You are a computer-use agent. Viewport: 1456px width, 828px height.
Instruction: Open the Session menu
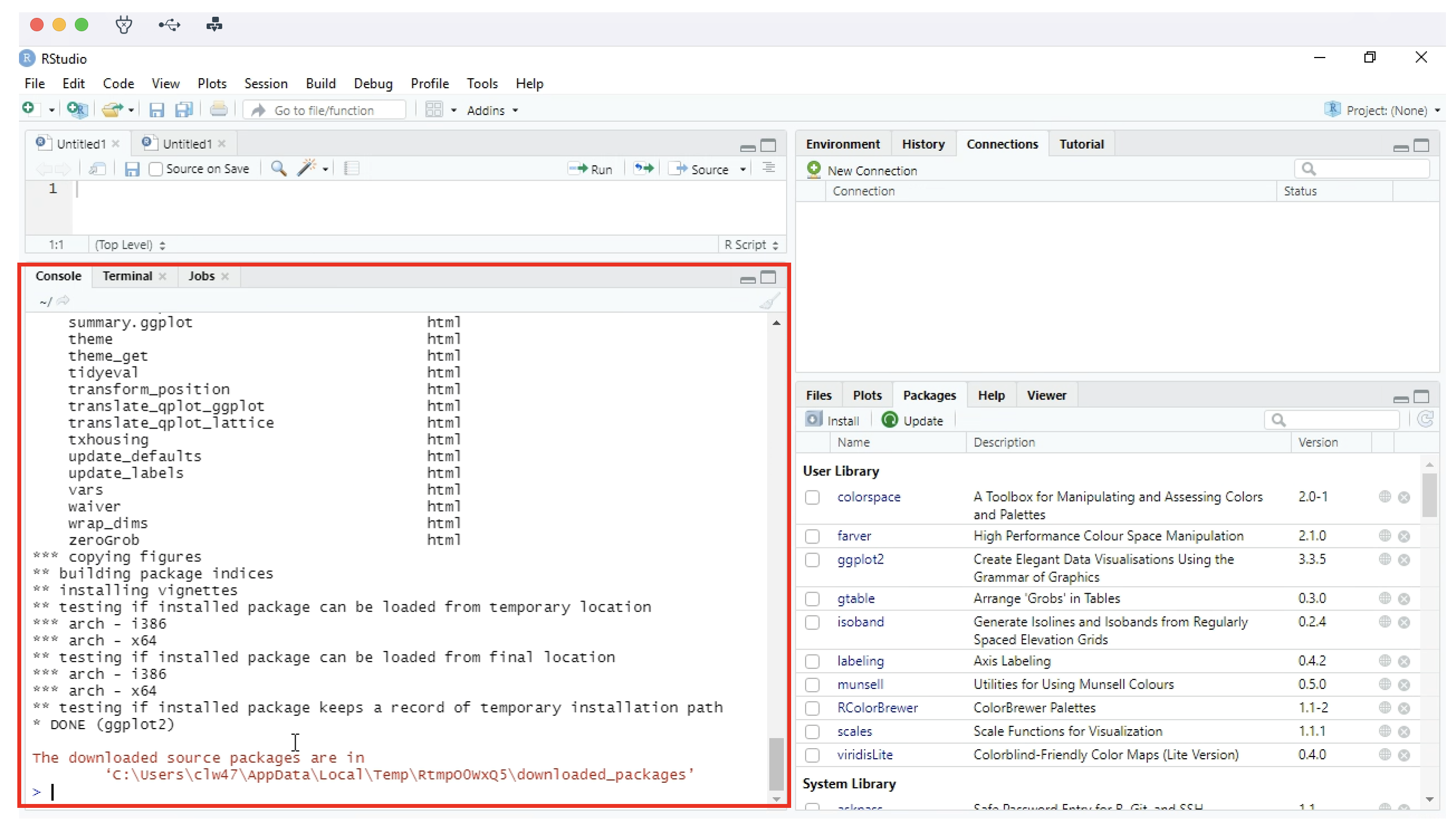tap(265, 84)
